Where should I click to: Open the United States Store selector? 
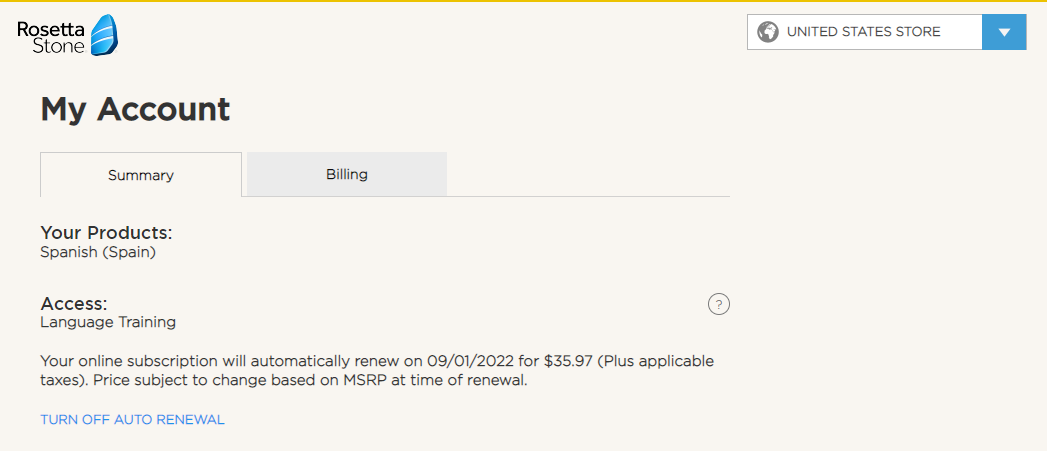pyautogui.click(x=863, y=32)
